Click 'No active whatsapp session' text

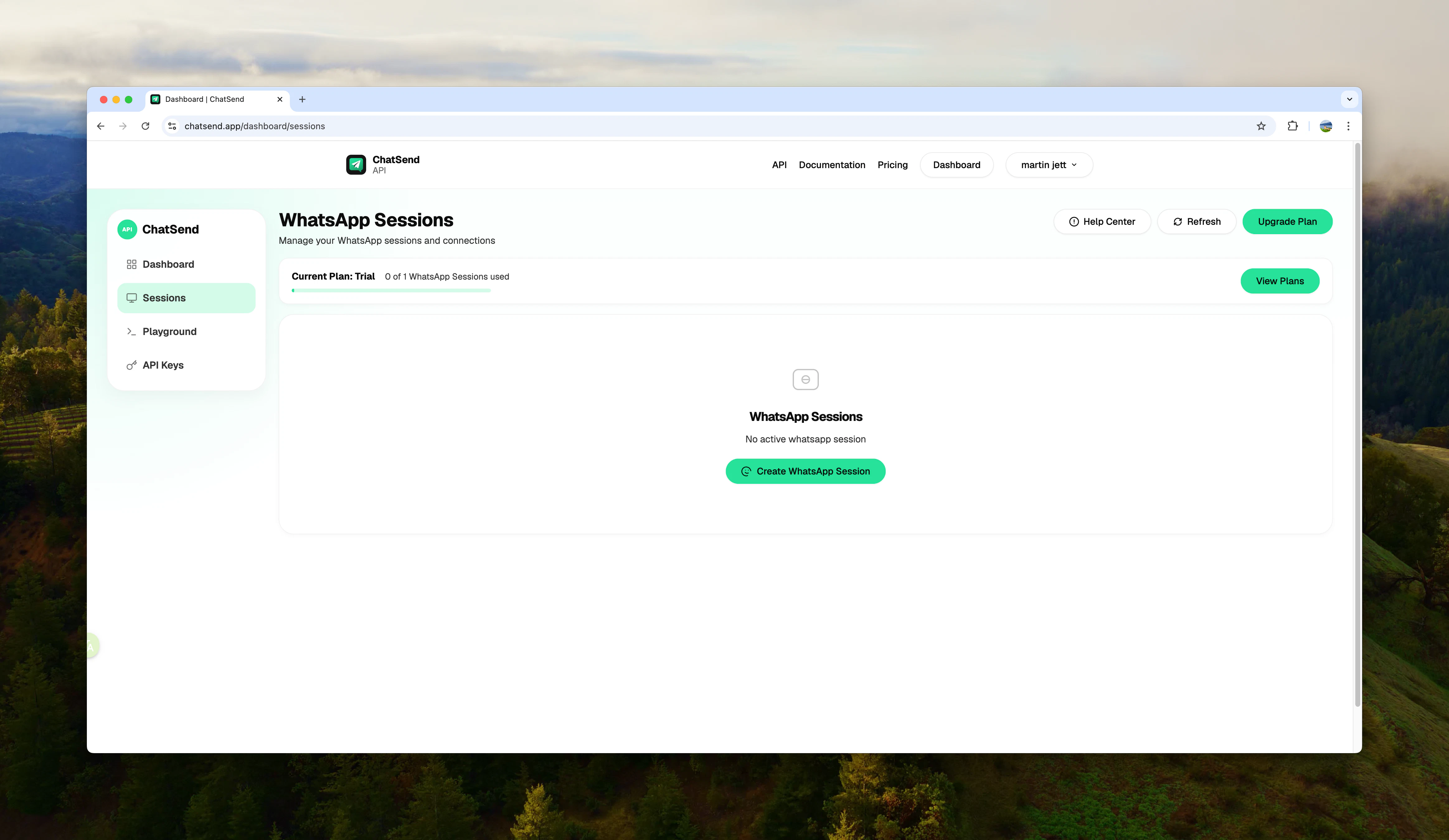tap(805, 439)
